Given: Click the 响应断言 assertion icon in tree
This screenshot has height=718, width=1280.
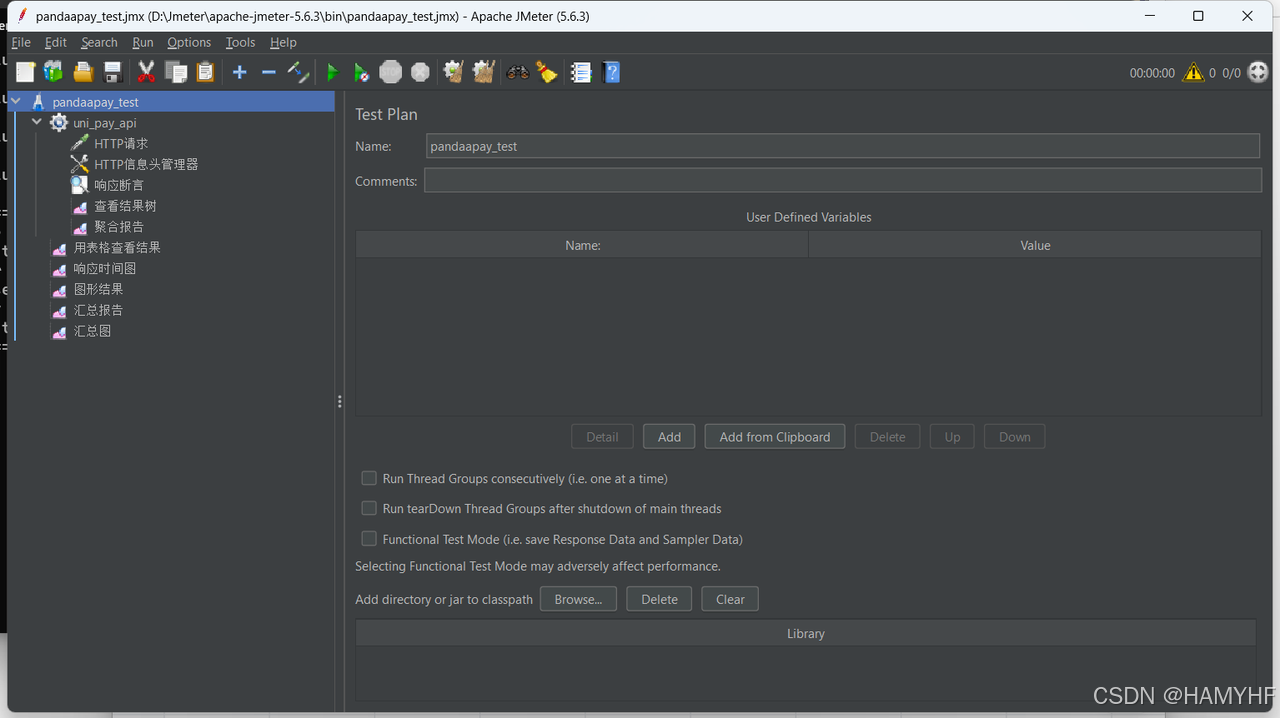Looking at the screenshot, I should tap(80, 185).
